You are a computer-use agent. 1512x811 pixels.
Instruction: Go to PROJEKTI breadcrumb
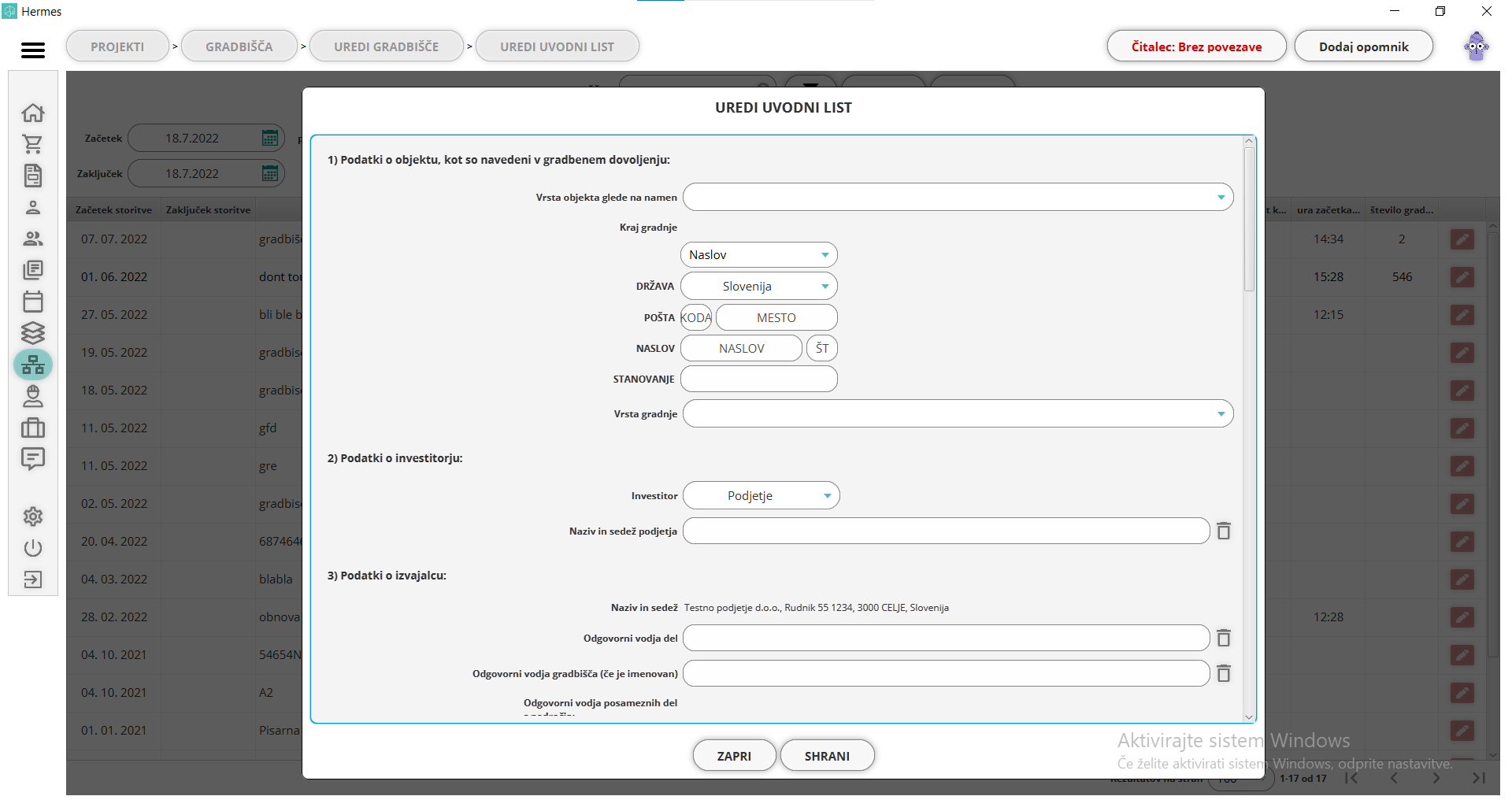tap(117, 46)
